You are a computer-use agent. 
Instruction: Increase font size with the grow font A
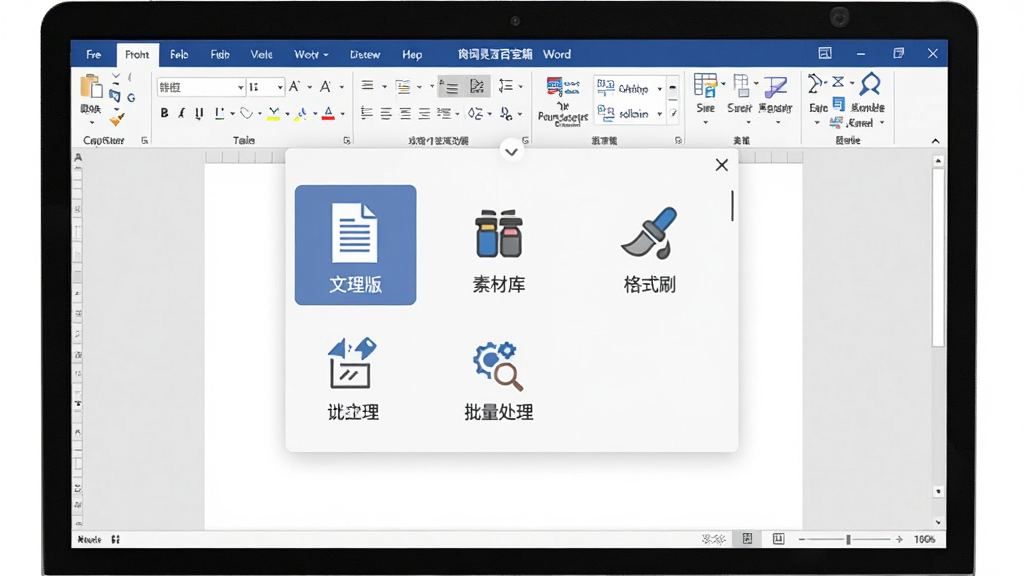(x=295, y=86)
